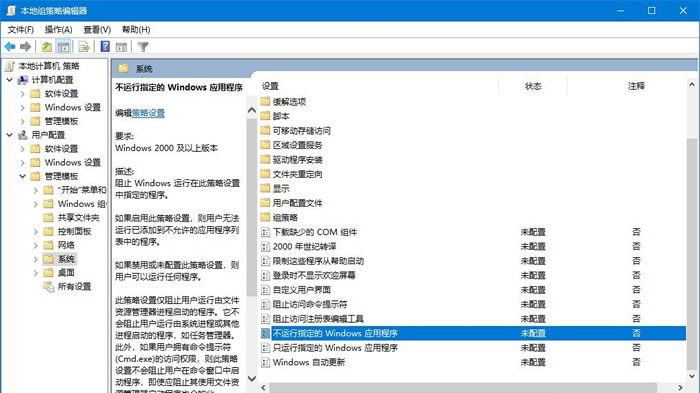Sort by the 状态 column header
Image resolution: width=700 pixels, height=393 pixels.
pyautogui.click(x=533, y=86)
